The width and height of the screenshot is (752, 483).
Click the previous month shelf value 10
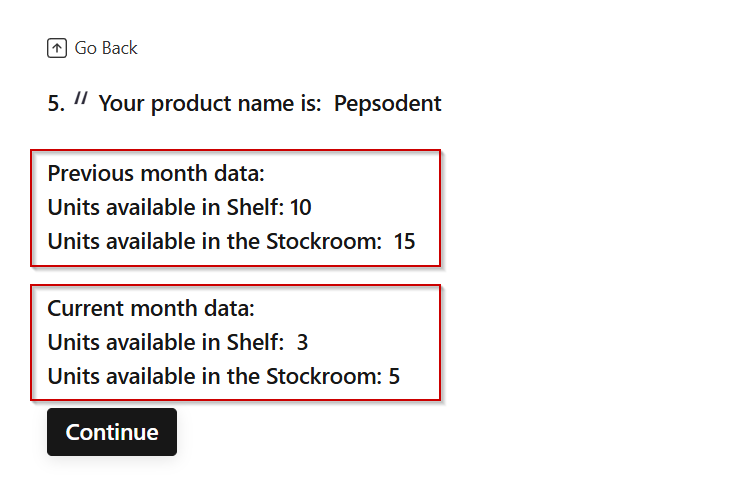(301, 208)
